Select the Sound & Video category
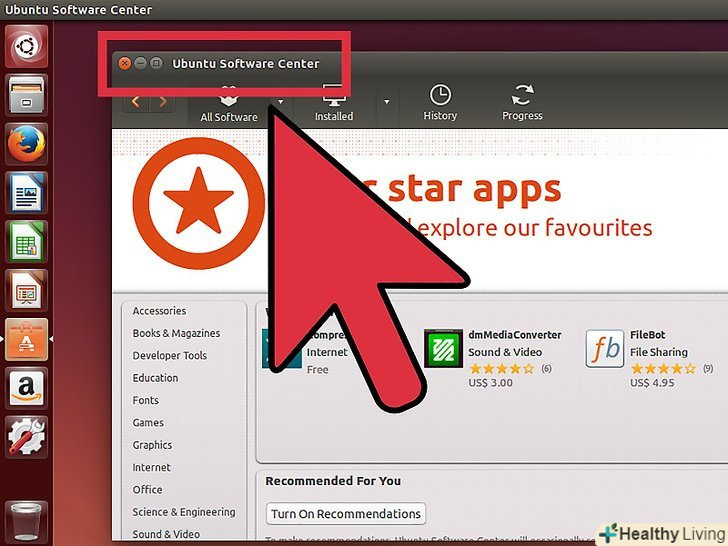This screenshot has width=728, height=546. pos(166,534)
